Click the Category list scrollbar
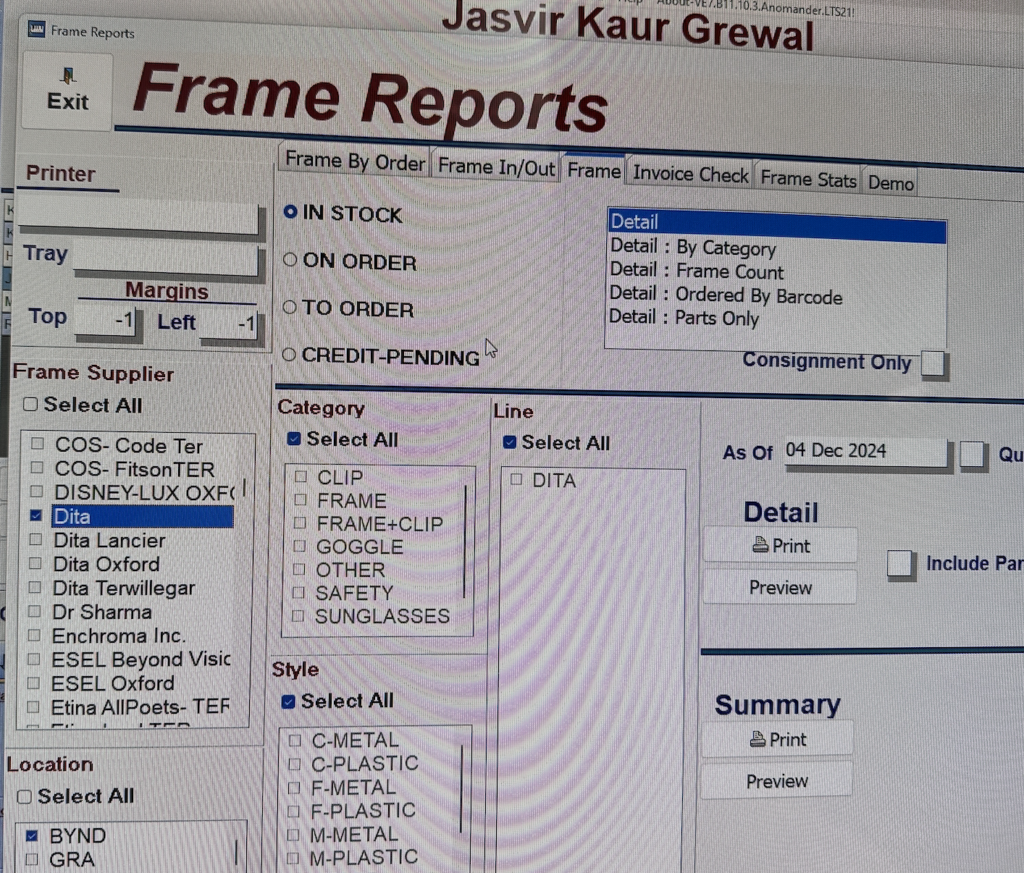 click(x=466, y=542)
